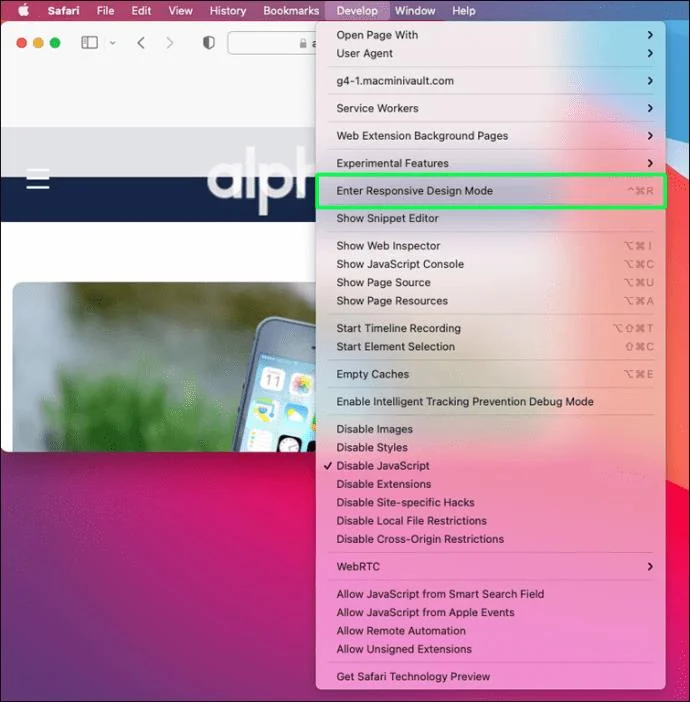Screen dimensions: 690x702
Task: Open the Privacy Report shield icon
Action: click(209, 43)
